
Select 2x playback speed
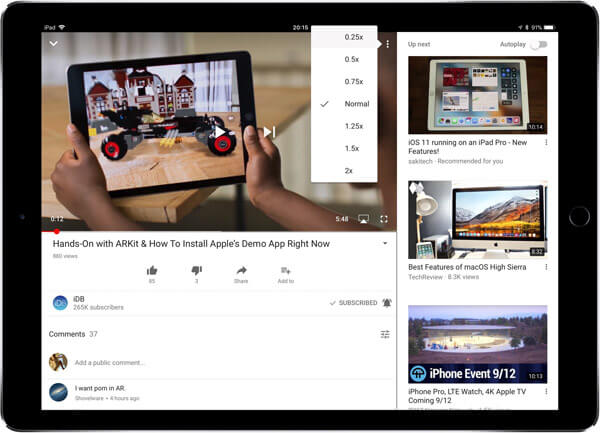[344, 171]
